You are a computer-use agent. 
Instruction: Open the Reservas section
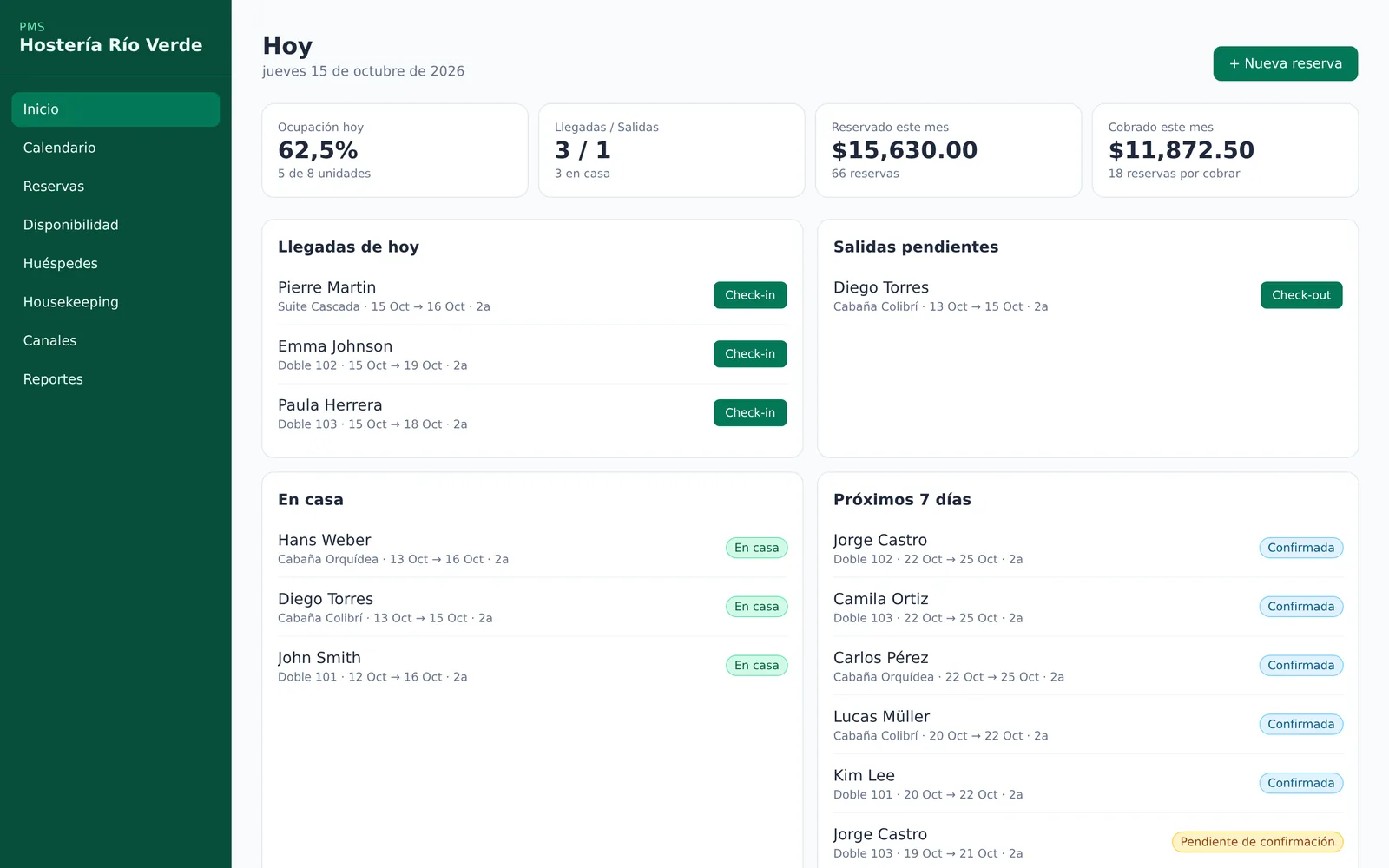pyautogui.click(x=115, y=187)
